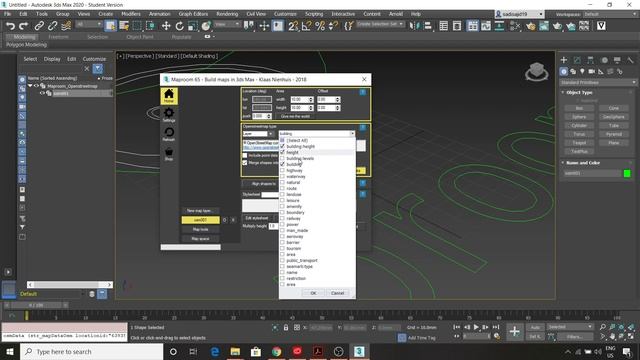The image size is (640, 360).
Task: Redo the action in the toolbar
Action: click(x=24, y=26)
